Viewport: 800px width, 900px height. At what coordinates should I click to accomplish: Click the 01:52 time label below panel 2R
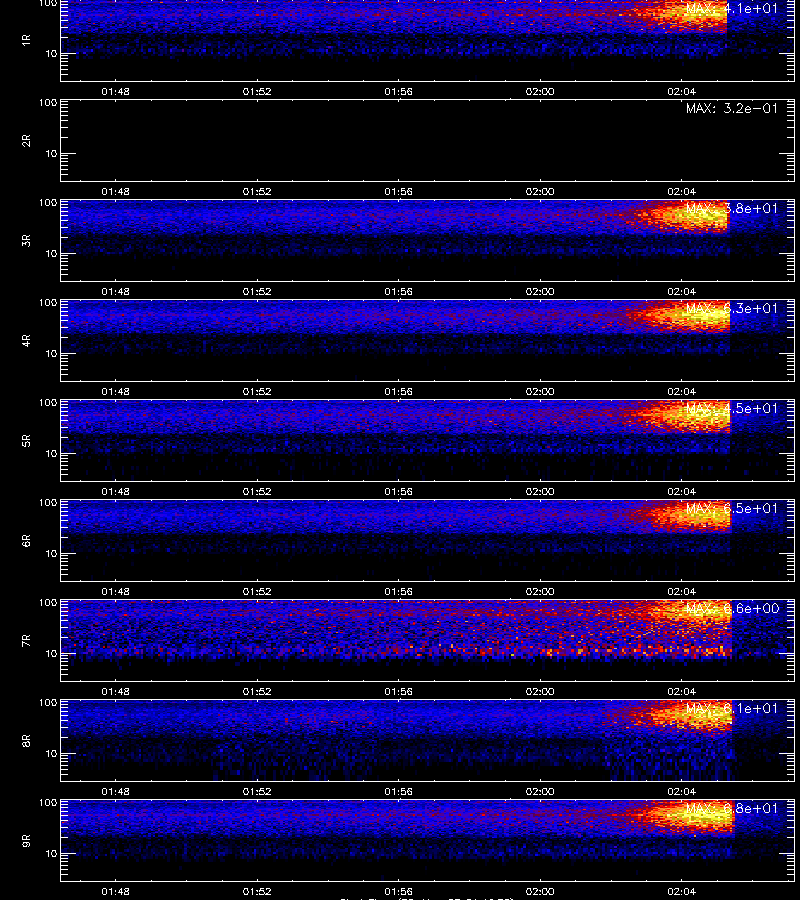(x=257, y=192)
